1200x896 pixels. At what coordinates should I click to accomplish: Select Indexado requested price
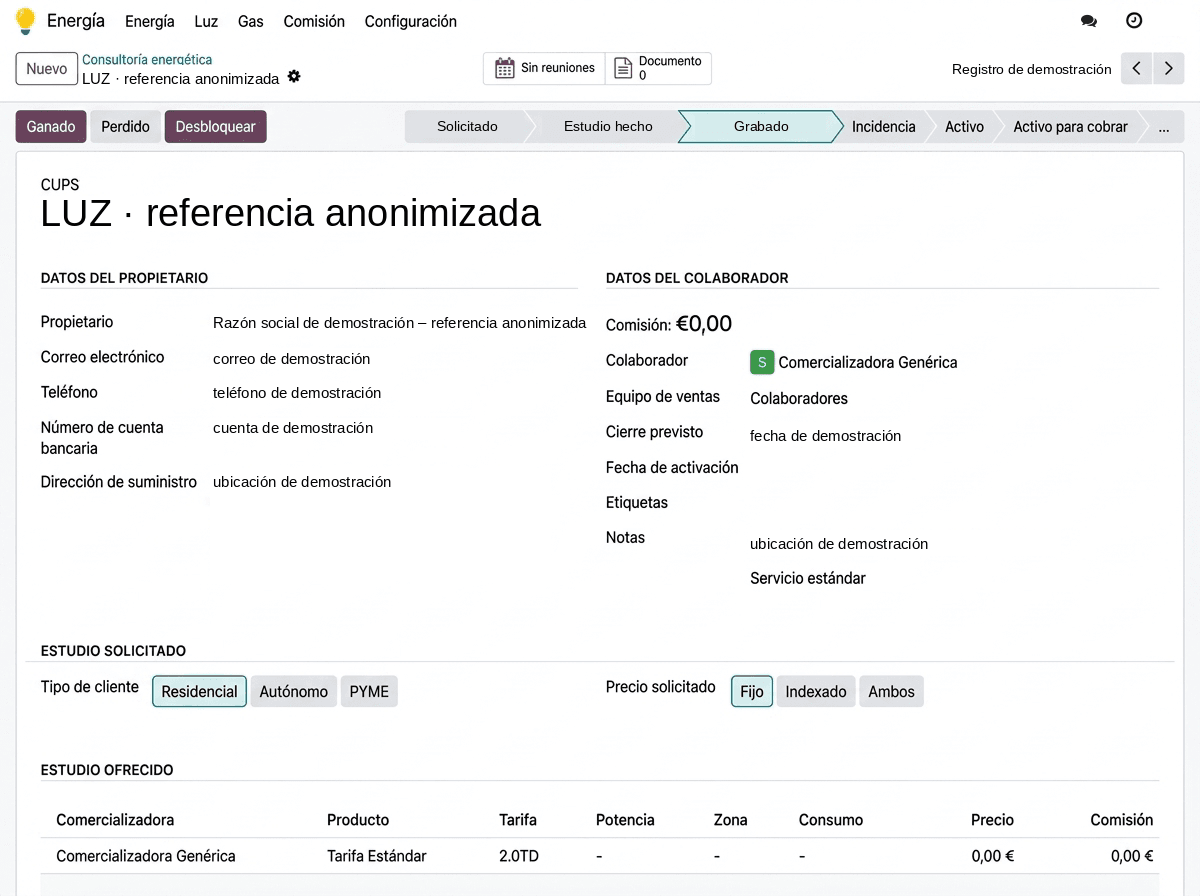pos(816,691)
